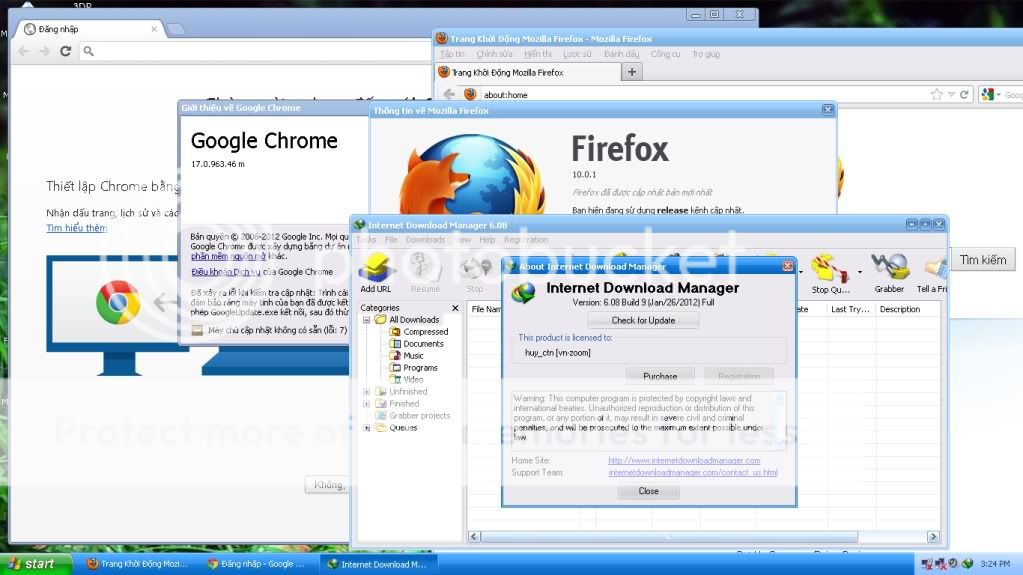Open the Downloads menu in IDM

pos(425,240)
